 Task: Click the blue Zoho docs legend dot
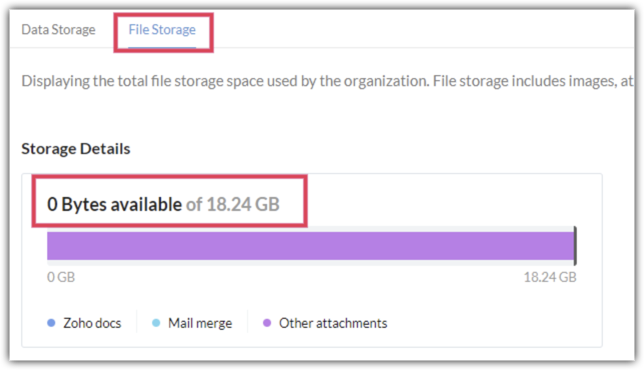pos(51,323)
